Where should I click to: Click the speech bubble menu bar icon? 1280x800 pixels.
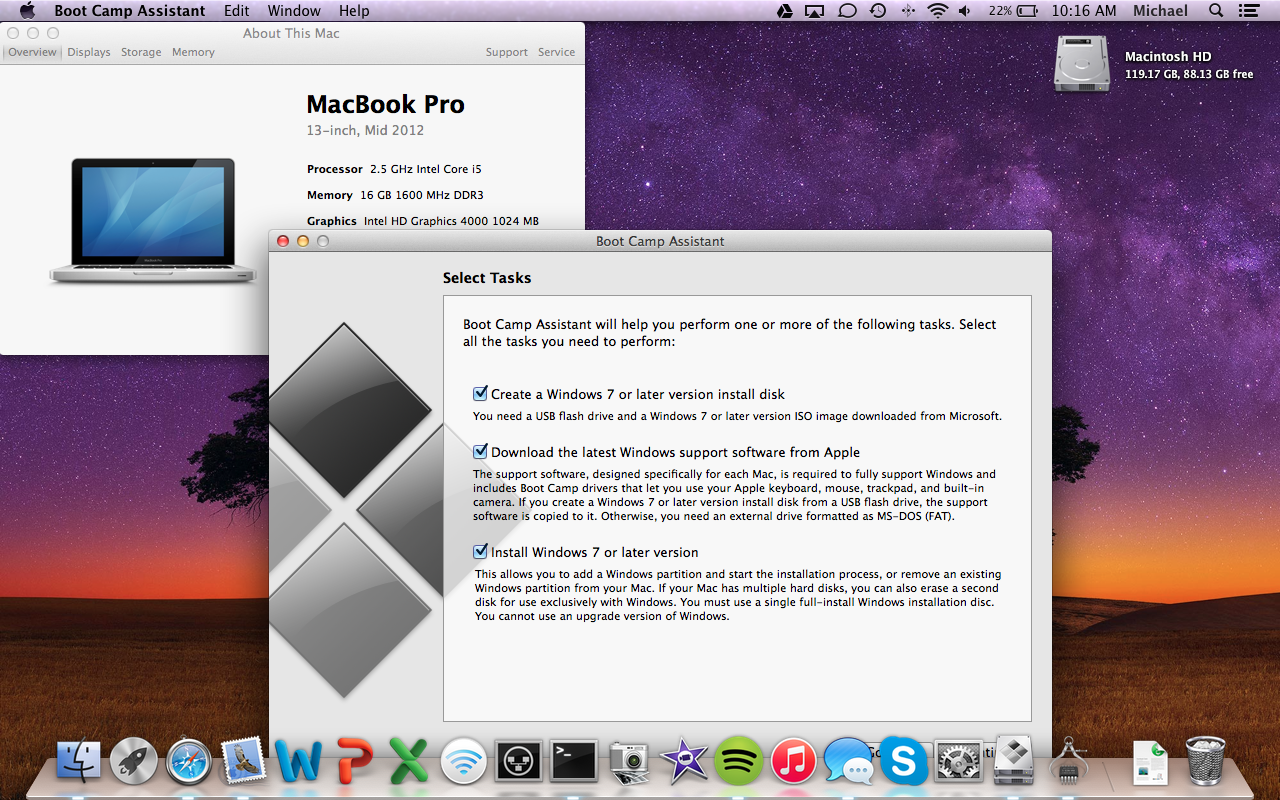coord(847,11)
